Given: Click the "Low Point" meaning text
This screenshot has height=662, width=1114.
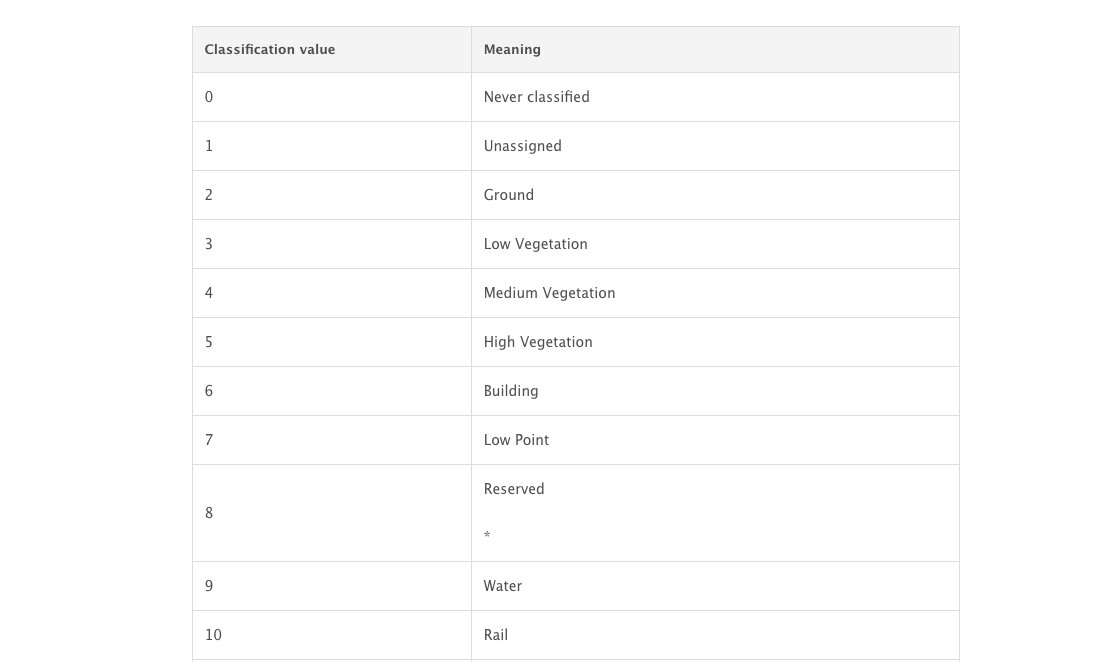Looking at the screenshot, I should [x=516, y=440].
